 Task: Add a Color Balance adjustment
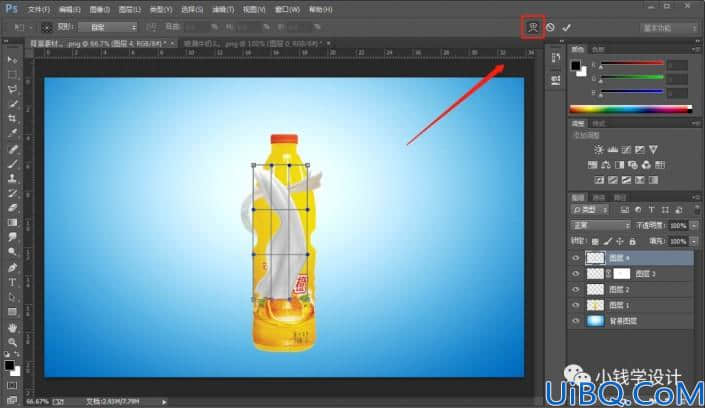[x=606, y=165]
